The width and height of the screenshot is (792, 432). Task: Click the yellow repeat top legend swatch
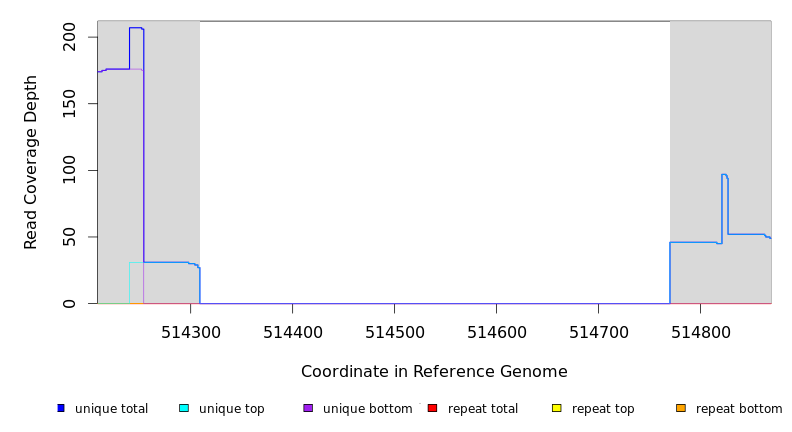(557, 408)
